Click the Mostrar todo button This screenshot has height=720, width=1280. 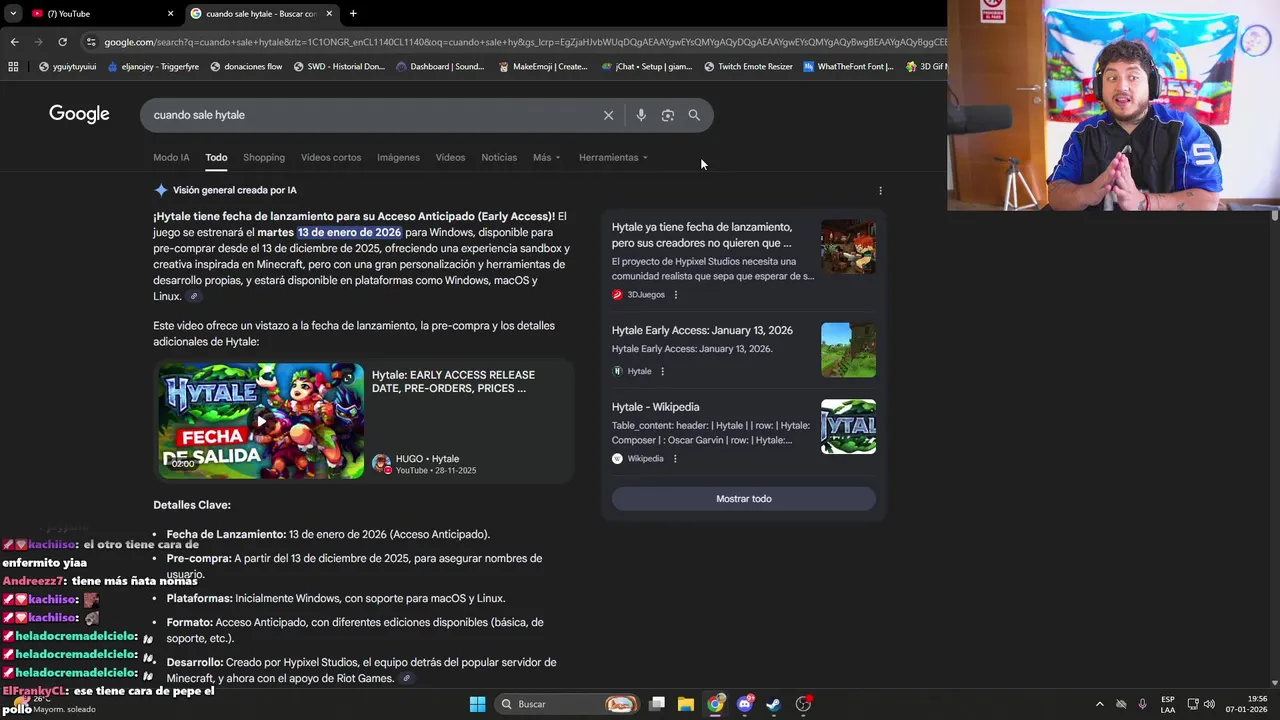(744, 499)
